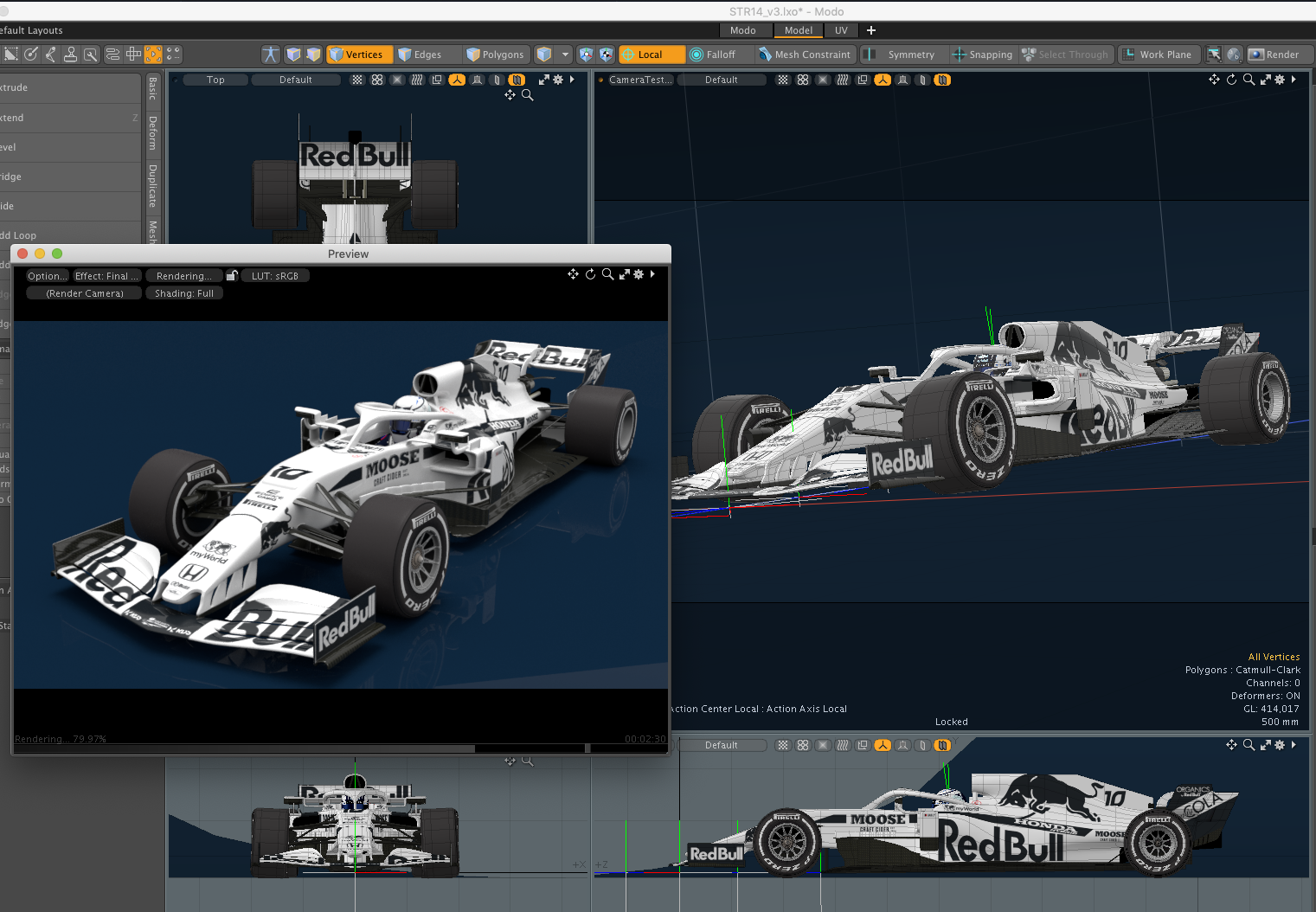
Task: Click gear icon in camera viewport
Action: pos(1280,80)
